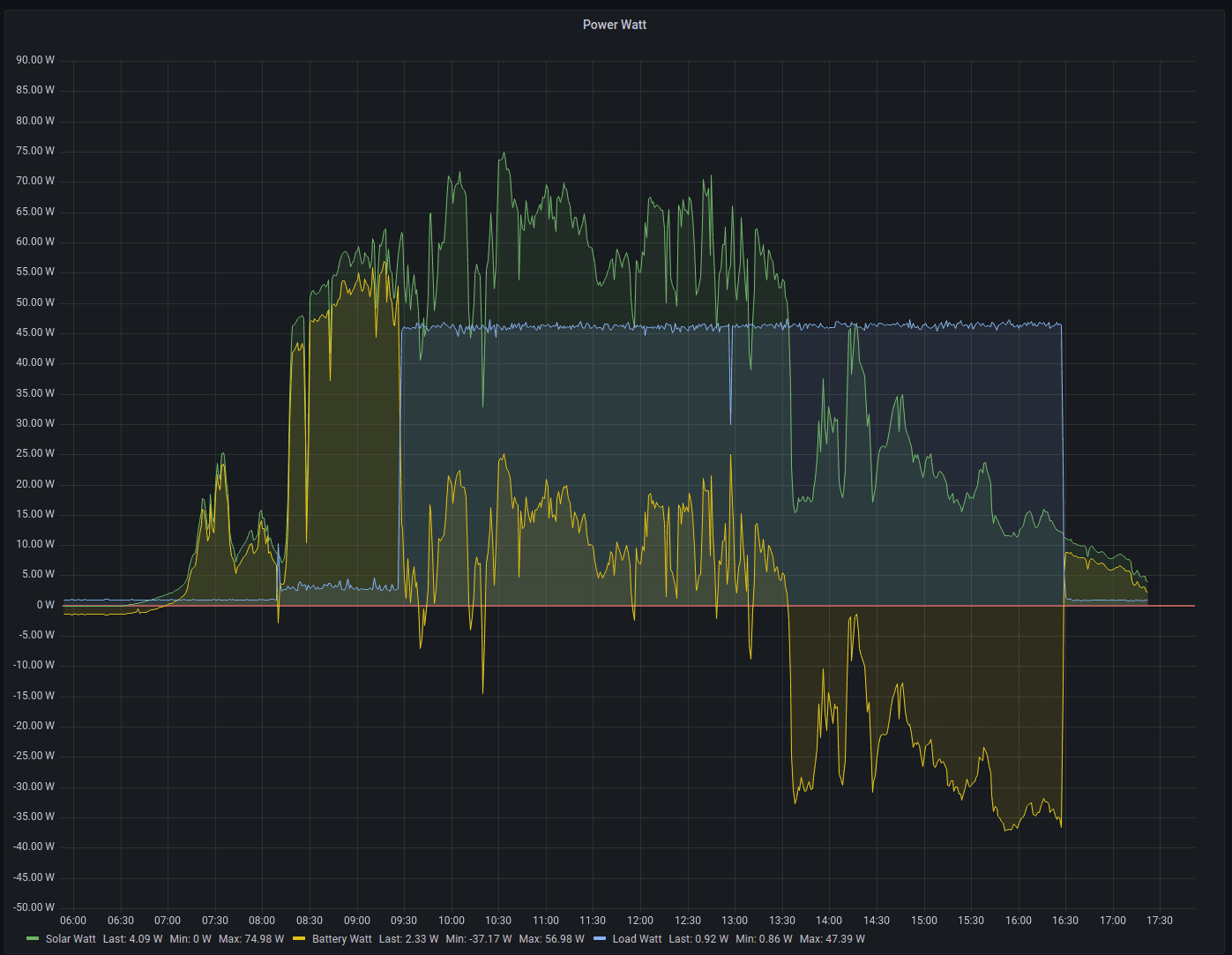Click the '13:30' time axis label
The height and width of the screenshot is (955, 1232).
[782, 921]
